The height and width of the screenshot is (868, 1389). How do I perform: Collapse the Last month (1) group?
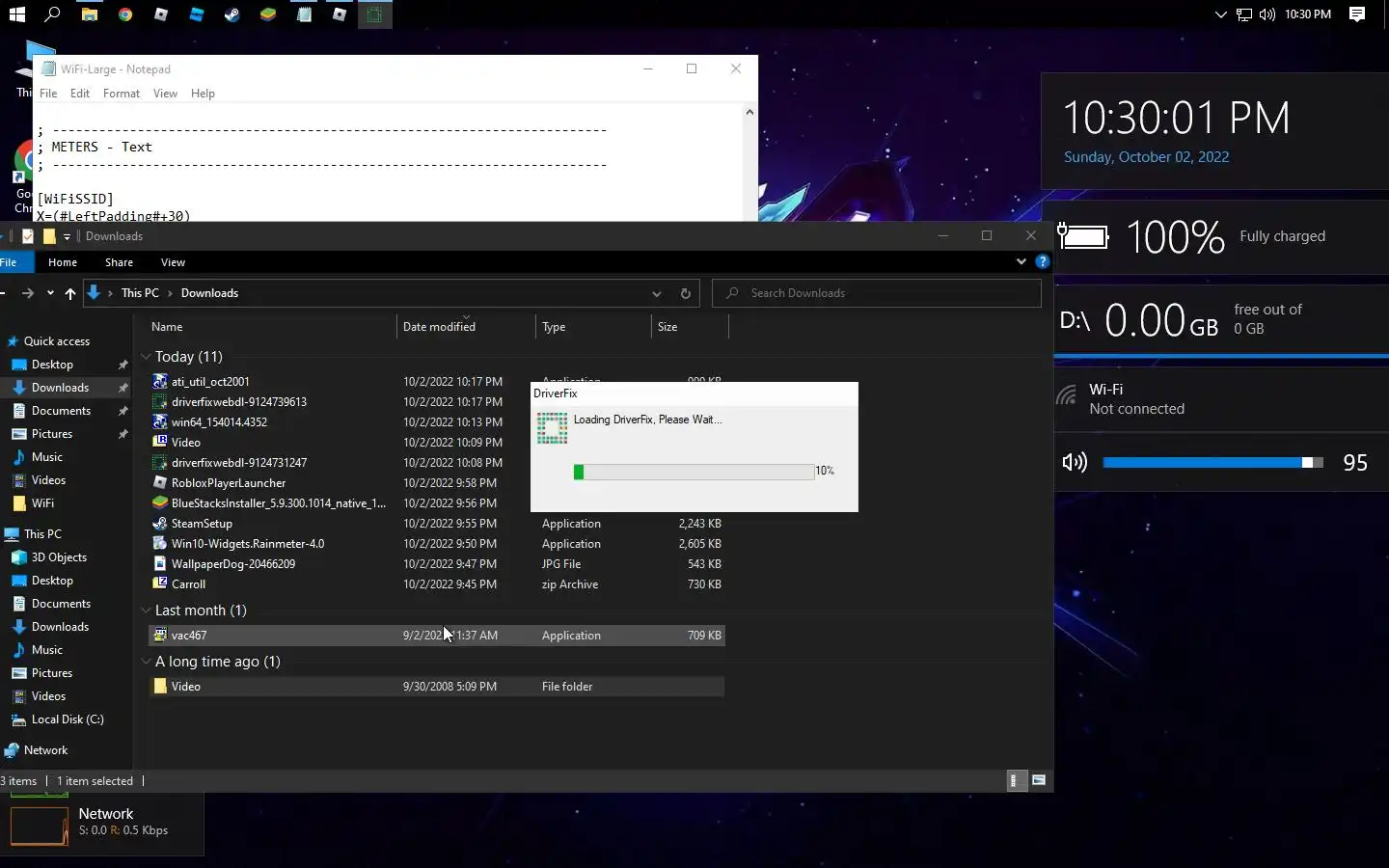click(x=146, y=610)
